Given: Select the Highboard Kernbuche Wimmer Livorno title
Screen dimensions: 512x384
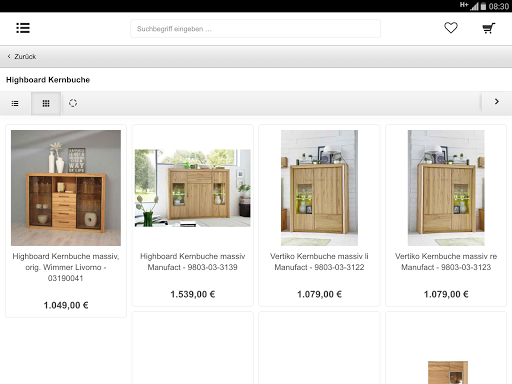Looking at the screenshot, I should [66, 267].
